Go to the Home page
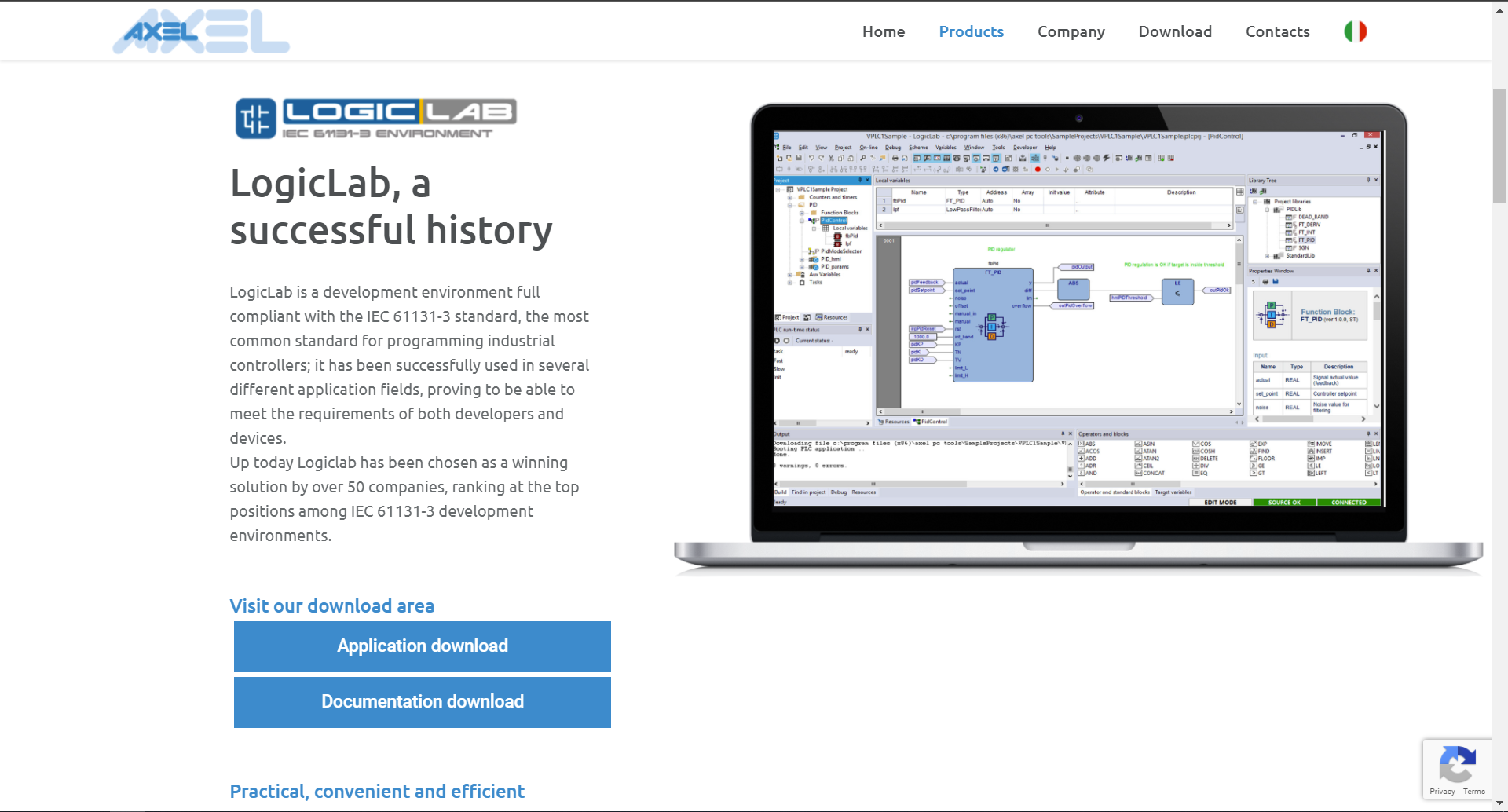Screen dimensions: 1508x812 coord(884,31)
